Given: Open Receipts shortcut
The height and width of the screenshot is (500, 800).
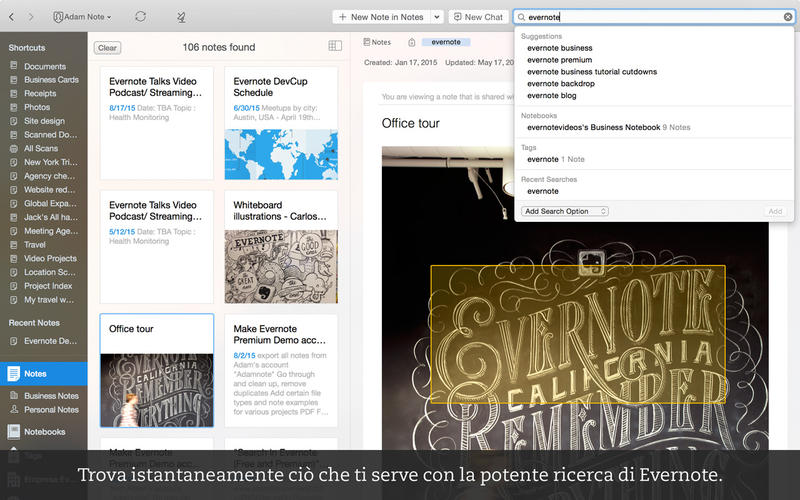Looking at the screenshot, I should tap(40, 94).
